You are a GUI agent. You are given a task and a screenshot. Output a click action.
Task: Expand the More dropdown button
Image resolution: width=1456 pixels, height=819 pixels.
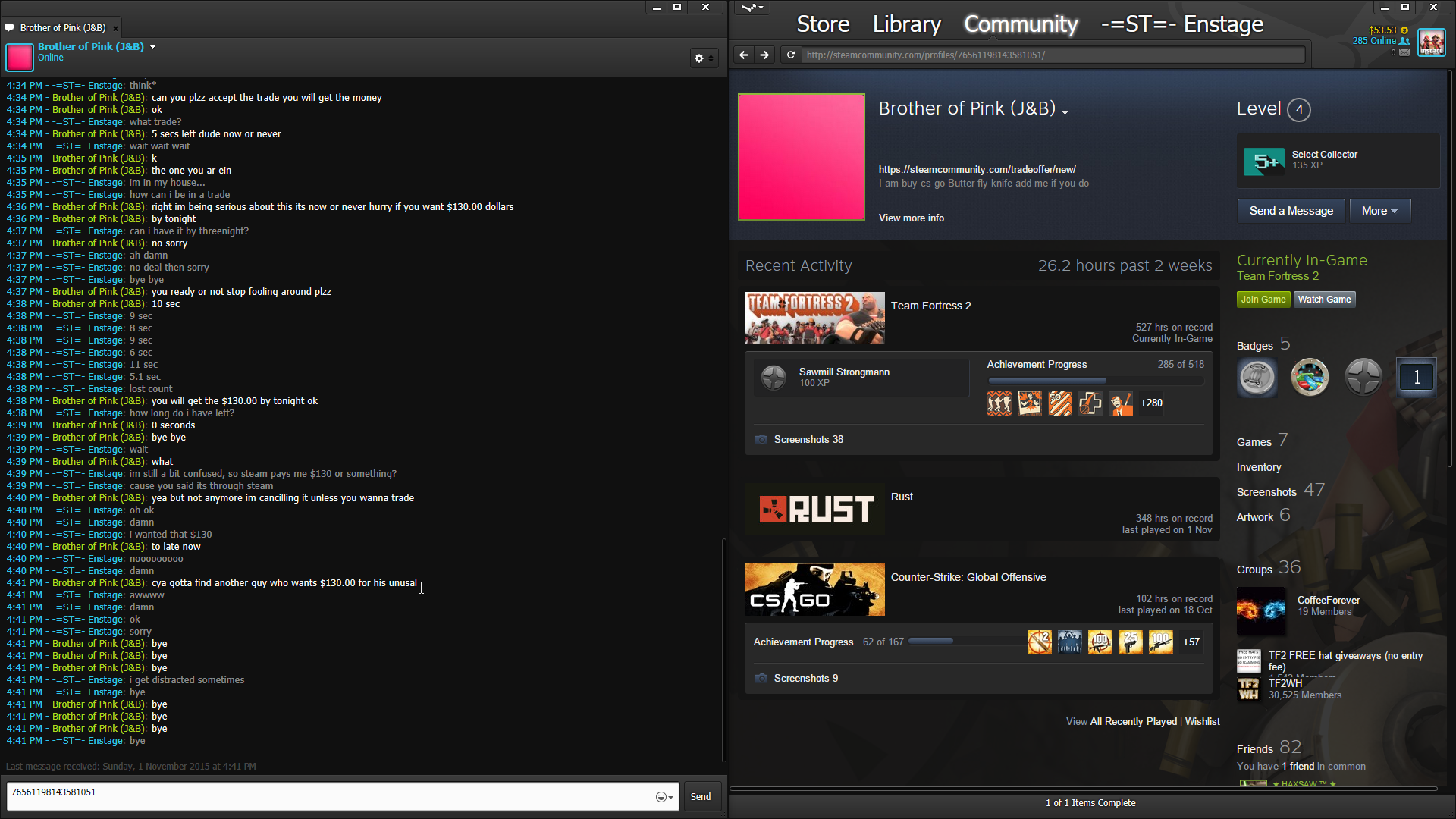pyautogui.click(x=1379, y=211)
